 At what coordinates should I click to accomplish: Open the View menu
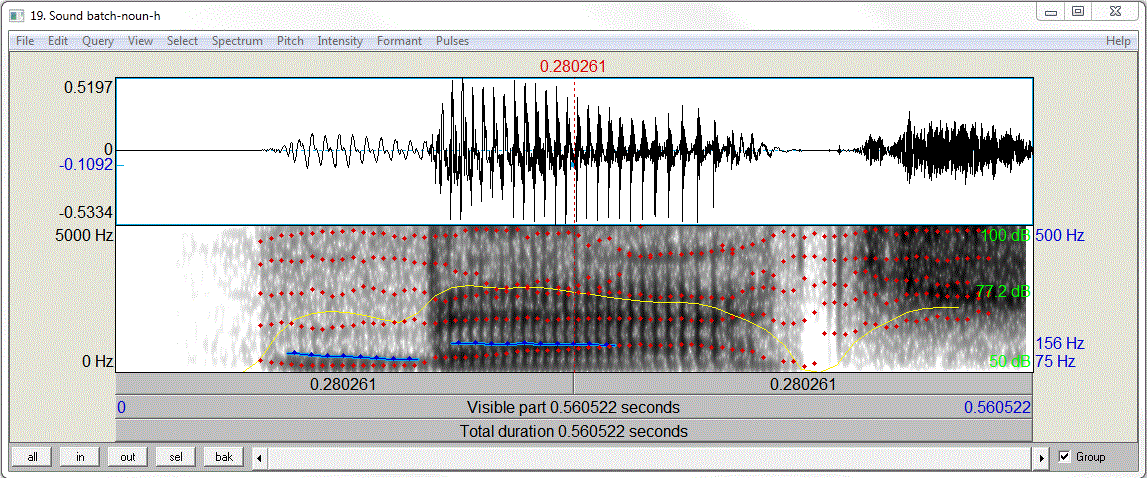coord(140,41)
